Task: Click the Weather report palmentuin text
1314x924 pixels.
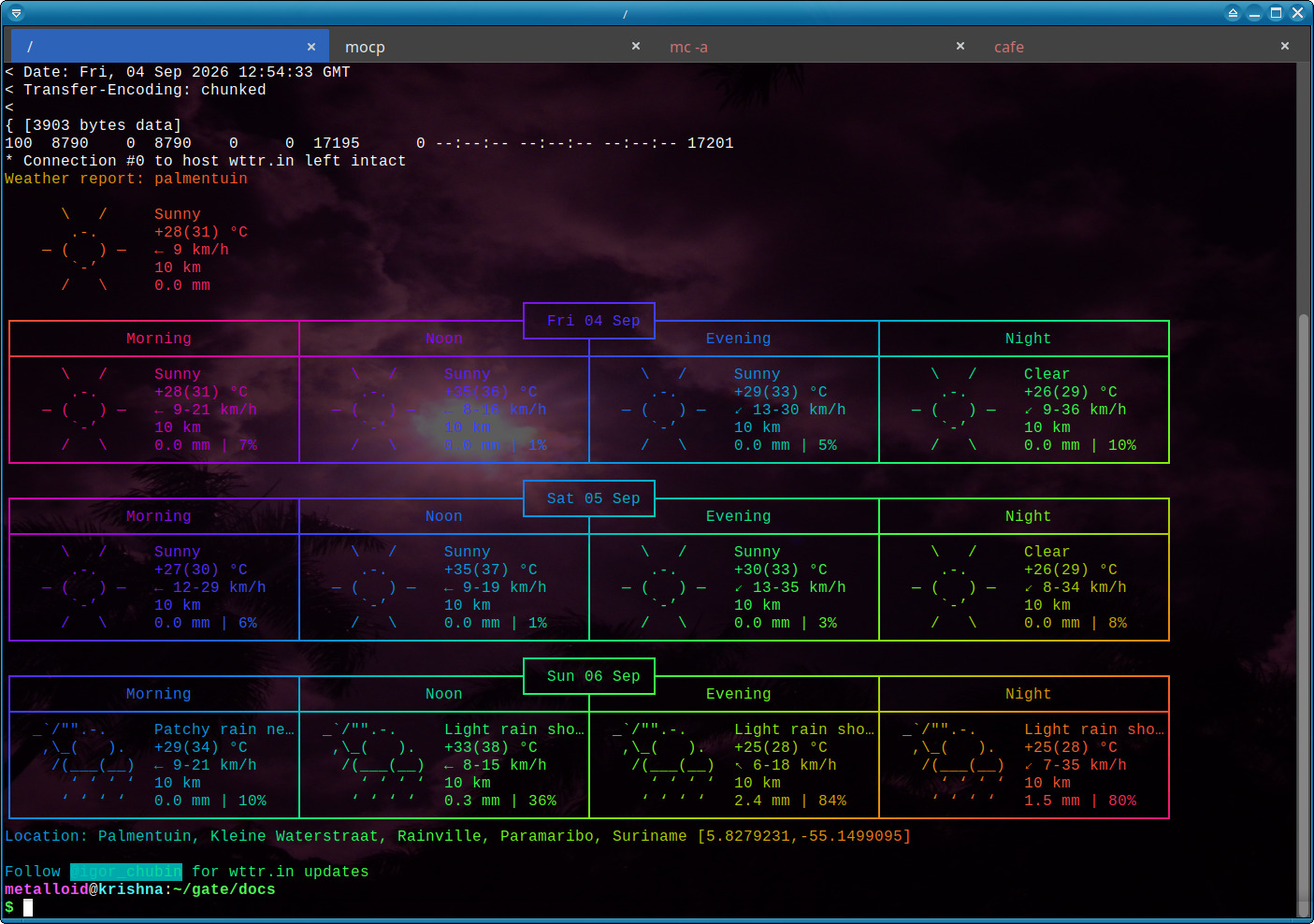Action: (126, 179)
